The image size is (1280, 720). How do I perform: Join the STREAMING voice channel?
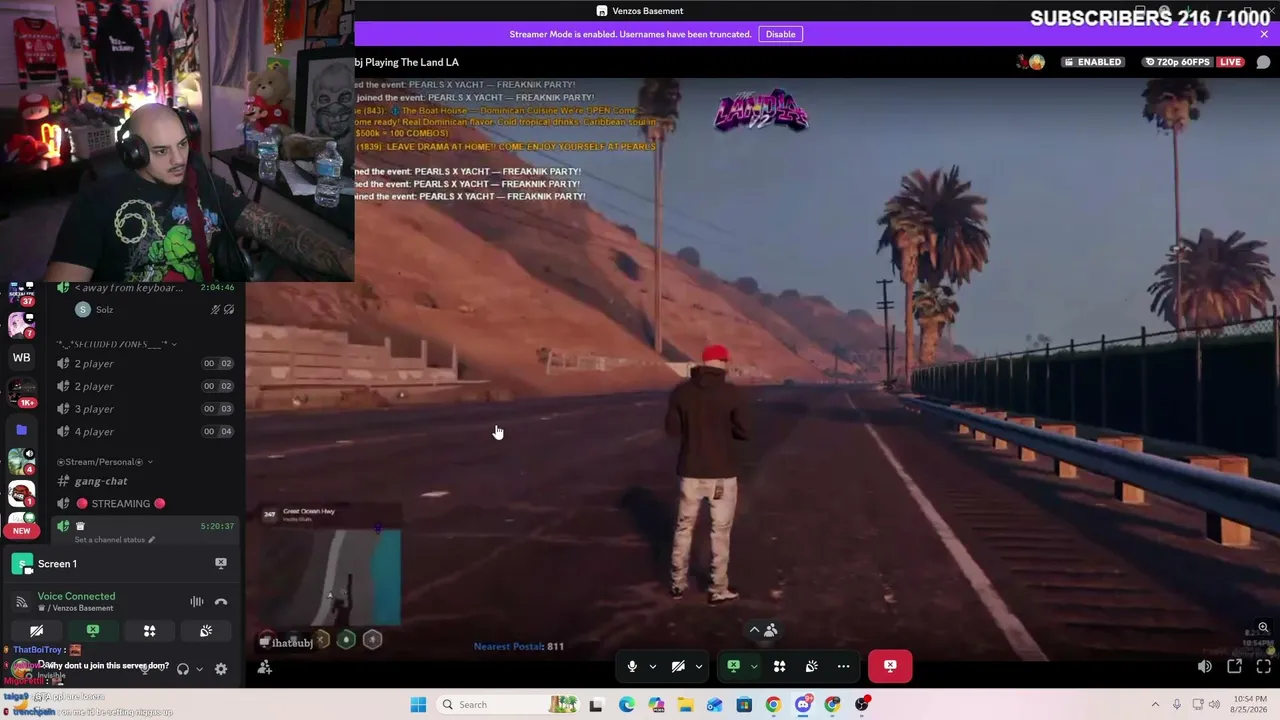(x=146, y=504)
